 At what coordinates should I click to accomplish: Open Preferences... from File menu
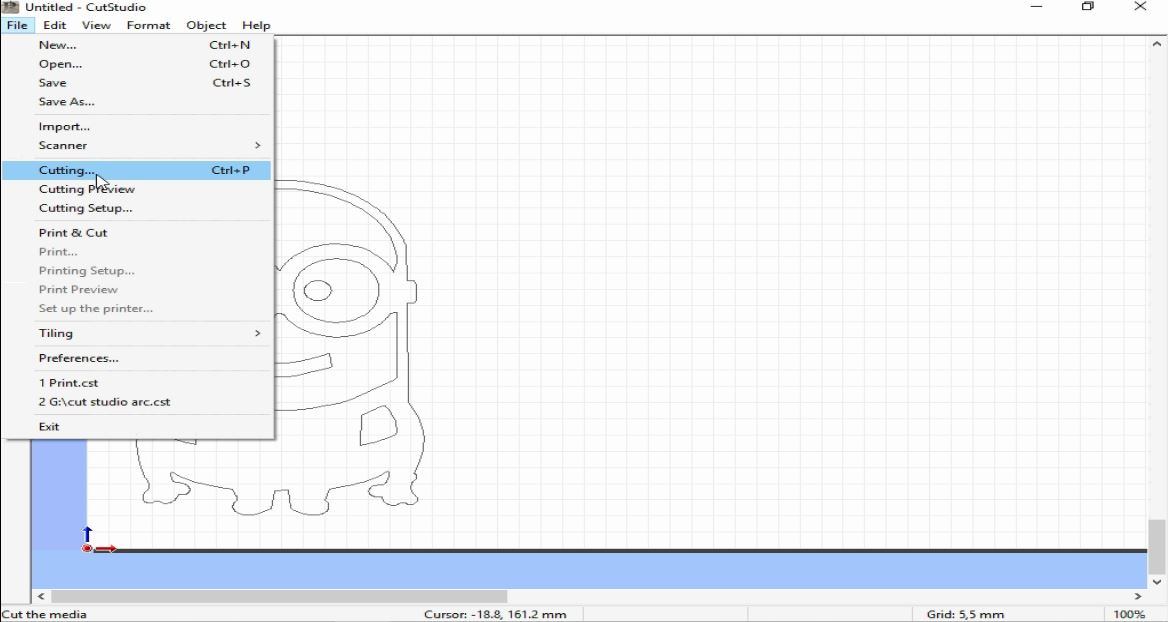coord(136,358)
